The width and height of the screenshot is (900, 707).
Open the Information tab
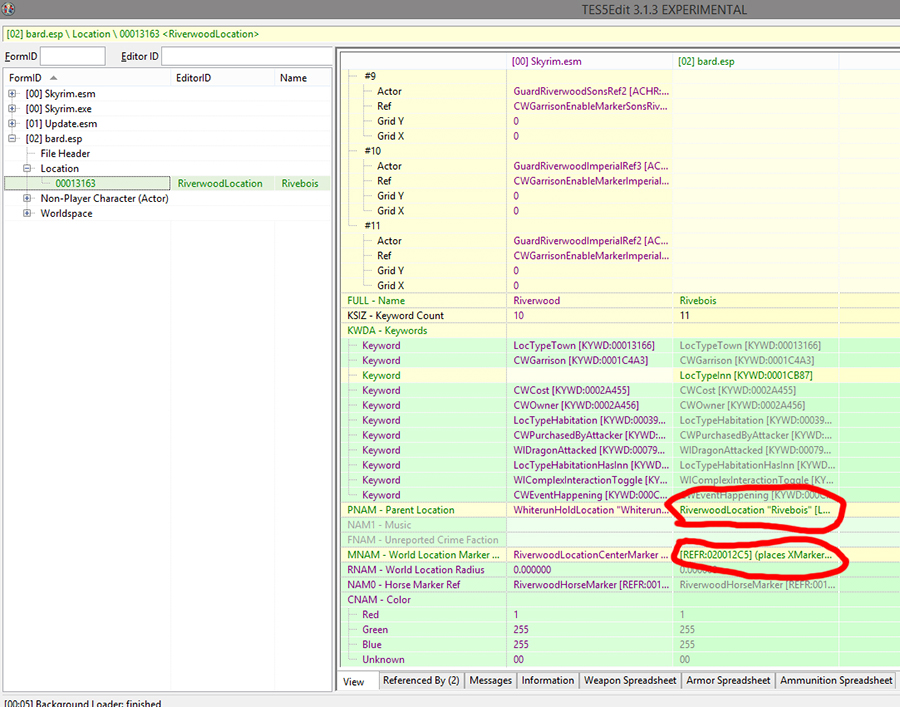click(548, 680)
